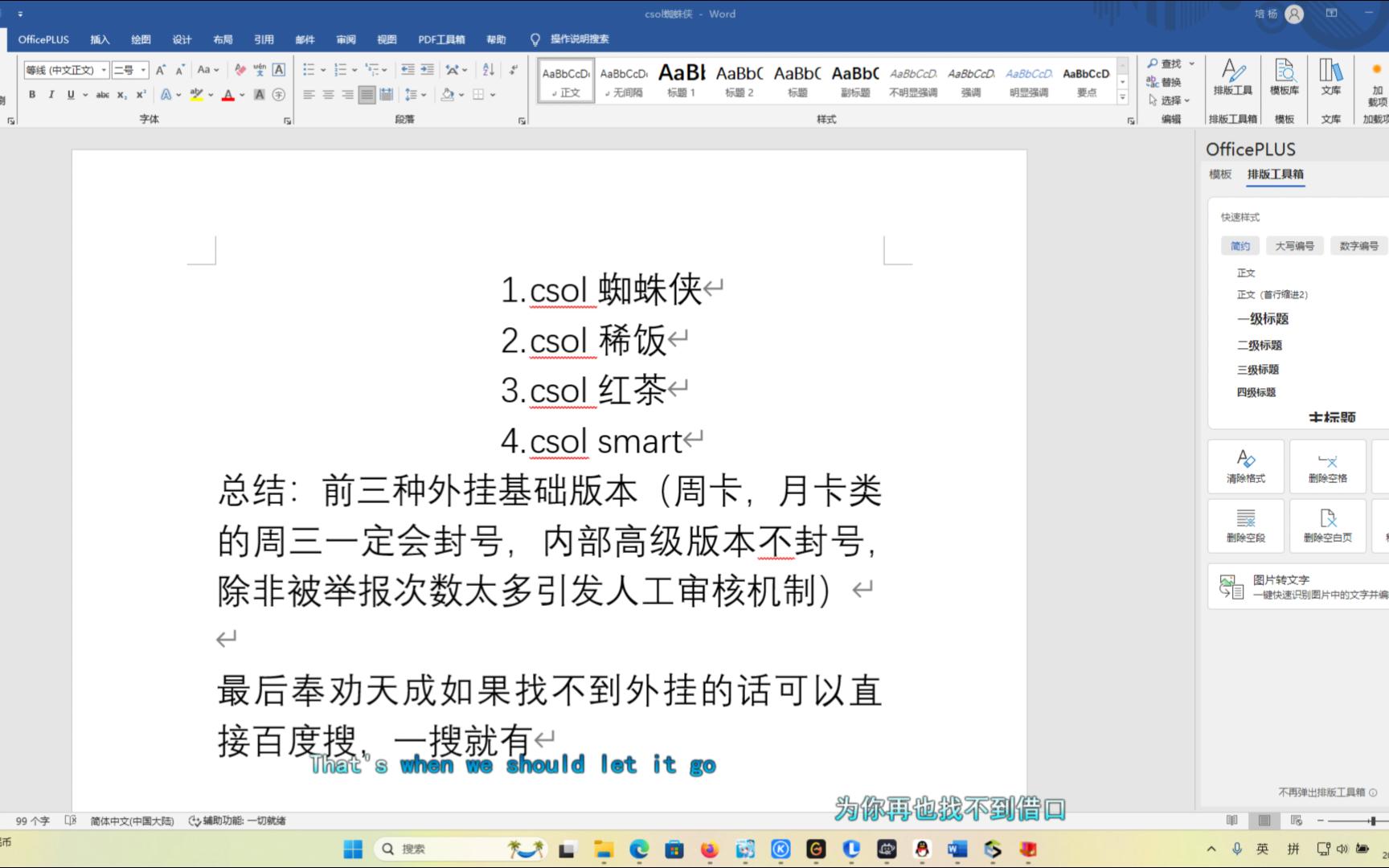Align text left
The image size is (1389, 868).
pos(309,95)
